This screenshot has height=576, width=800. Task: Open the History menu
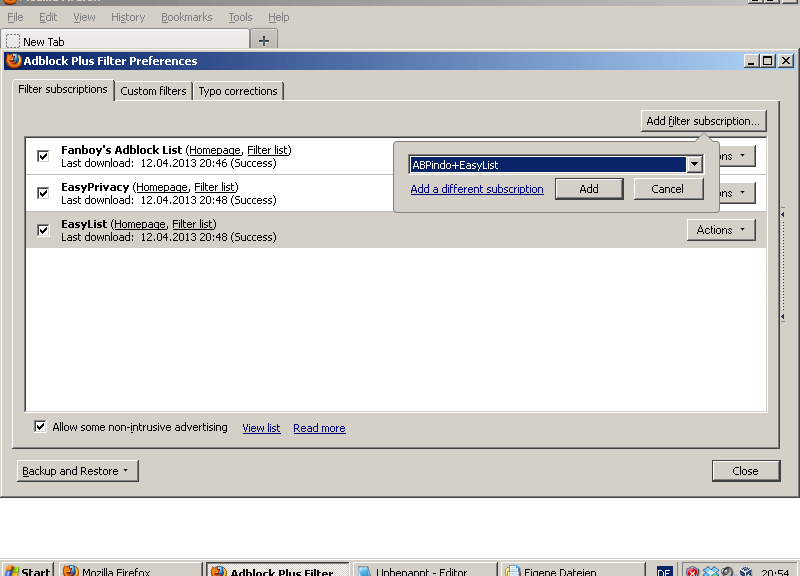click(128, 17)
